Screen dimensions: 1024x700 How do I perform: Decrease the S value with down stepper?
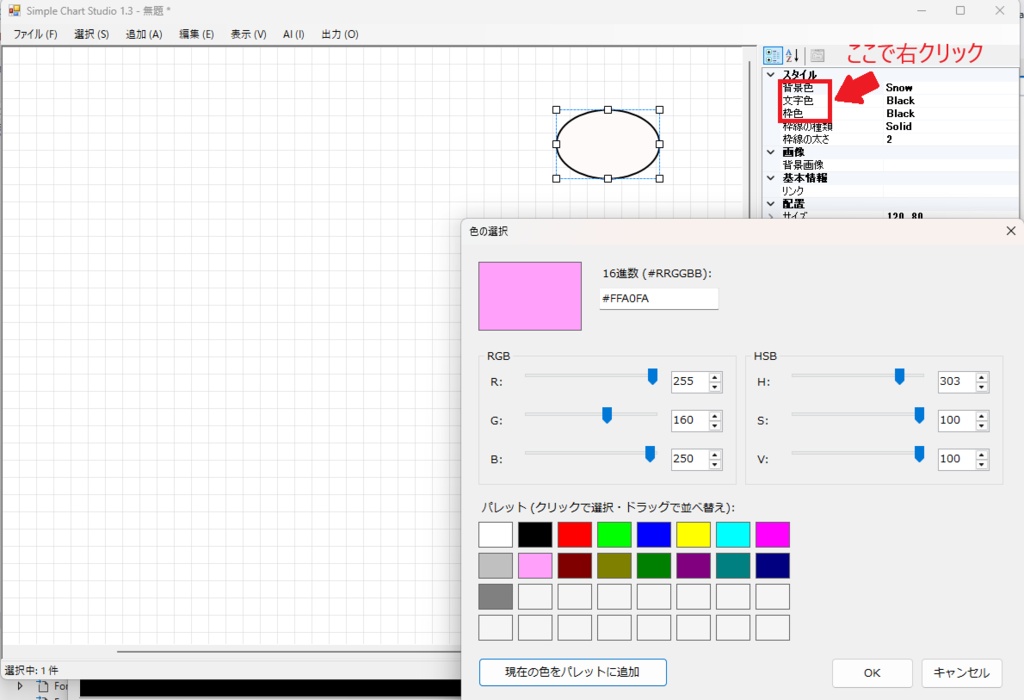pyautogui.click(x=982, y=425)
